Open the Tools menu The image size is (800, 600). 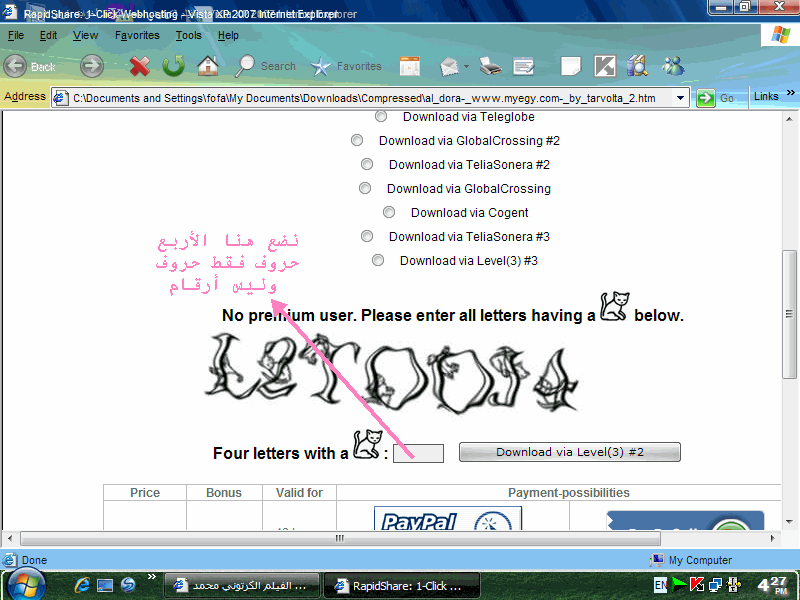(x=189, y=35)
